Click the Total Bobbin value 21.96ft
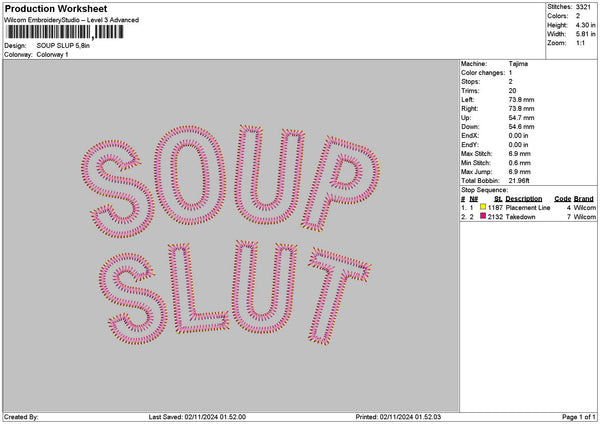The width and height of the screenshot is (600, 424). click(519, 181)
